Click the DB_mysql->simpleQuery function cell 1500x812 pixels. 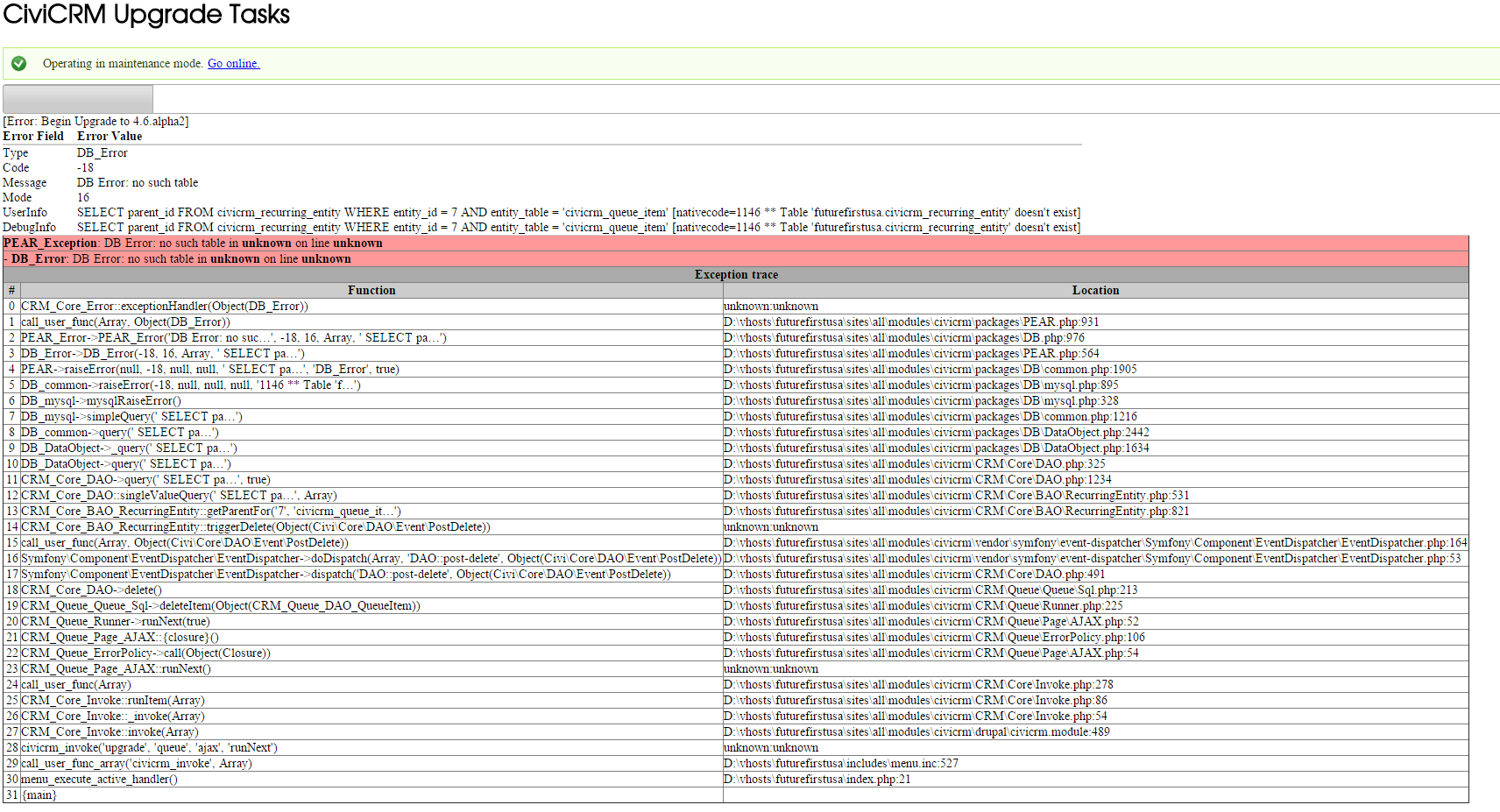(x=371, y=417)
